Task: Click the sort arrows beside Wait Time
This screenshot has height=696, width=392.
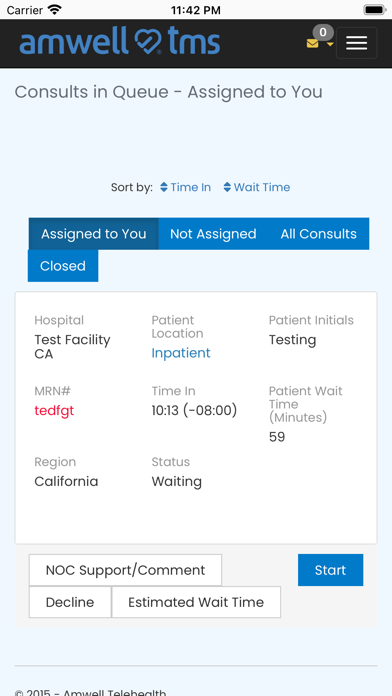Action: tap(227, 187)
